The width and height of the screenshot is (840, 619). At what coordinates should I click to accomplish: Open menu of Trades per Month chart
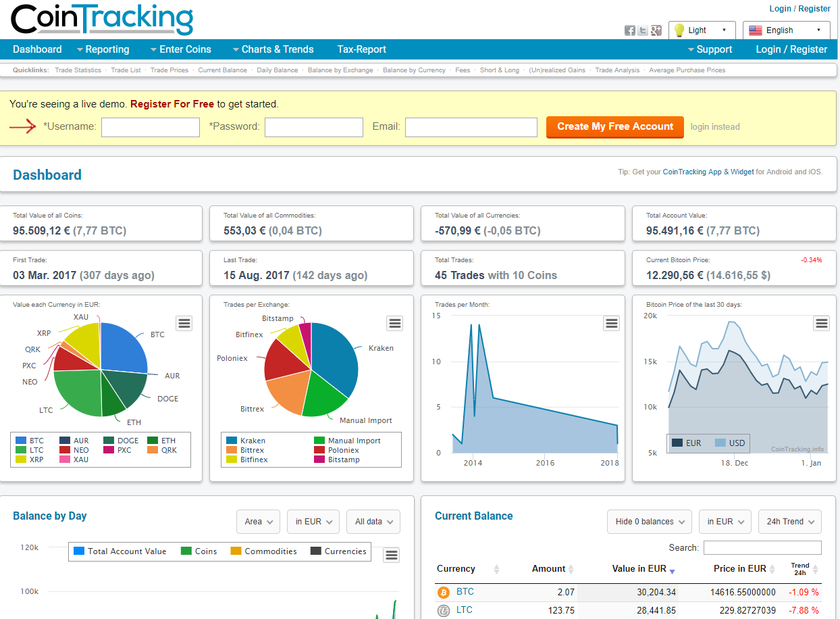pyautogui.click(x=611, y=323)
